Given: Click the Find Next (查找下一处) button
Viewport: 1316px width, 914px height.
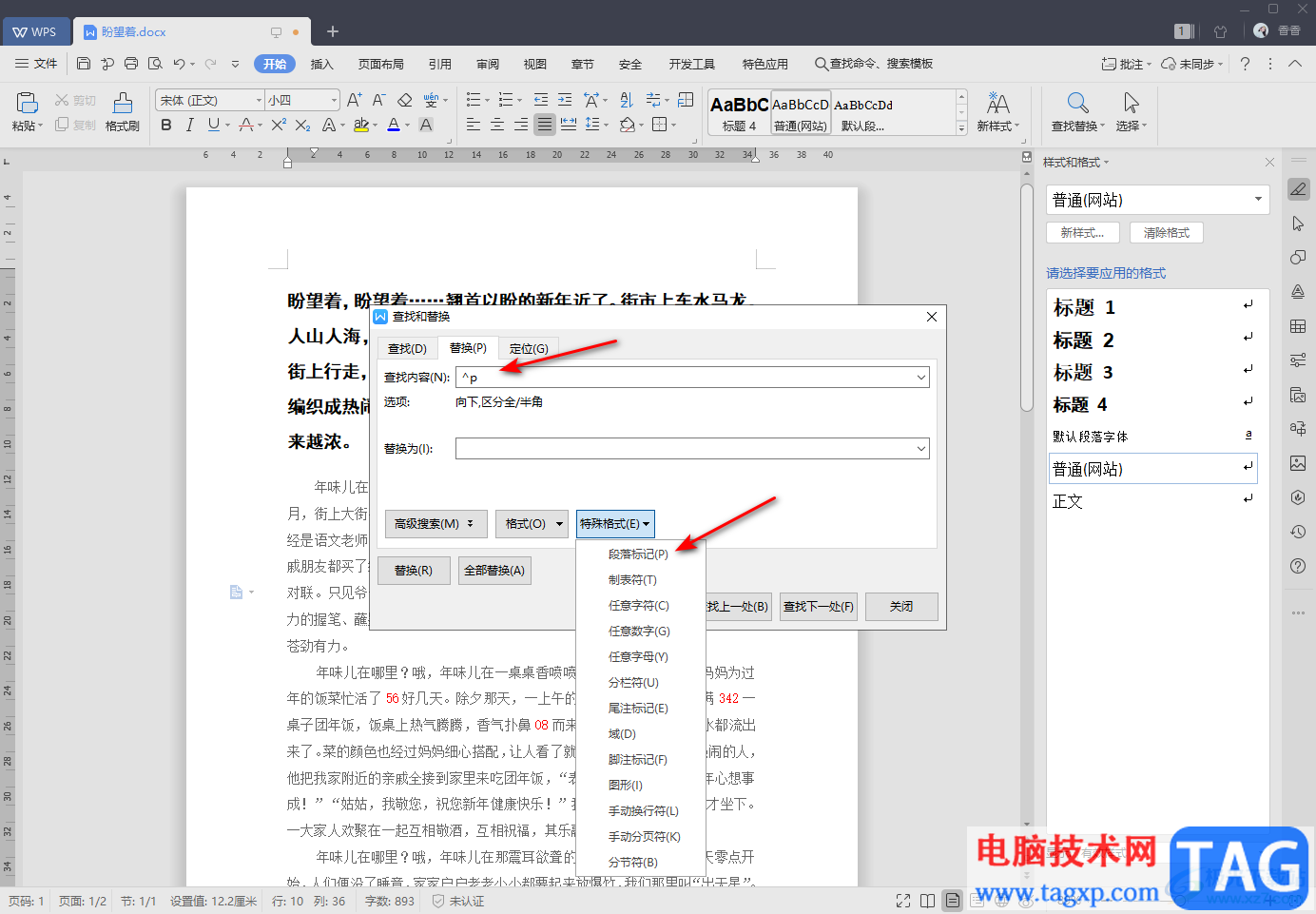Looking at the screenshot, I should click(819, 607).
